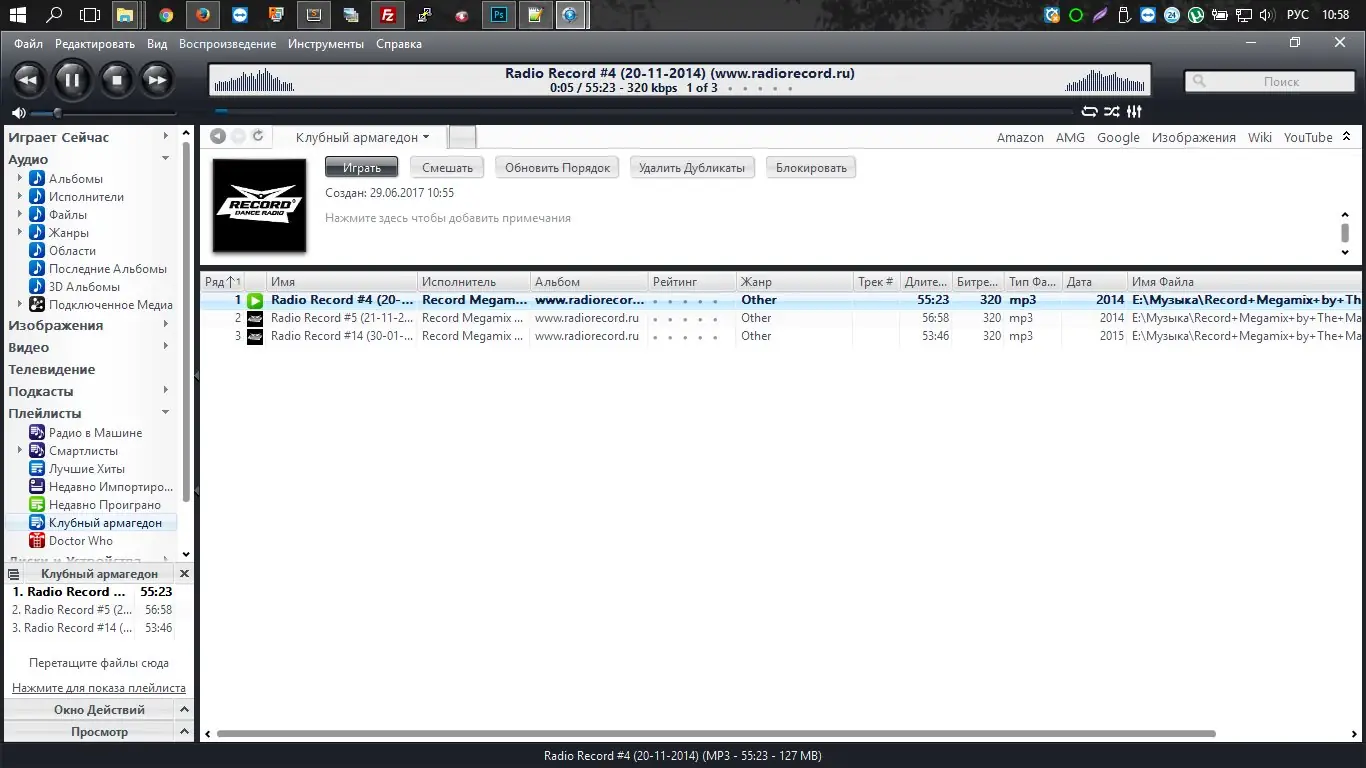The height and width of the screenshot is (768, 1366).
Task: Toggle repeat mode for playback
Action: click(x=1090, y=112)
